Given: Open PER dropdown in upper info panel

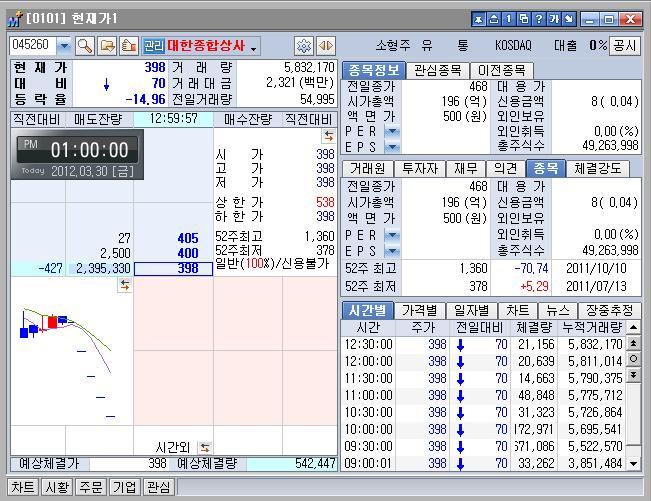Looking at the screenshot, I should tap(392, 132).
